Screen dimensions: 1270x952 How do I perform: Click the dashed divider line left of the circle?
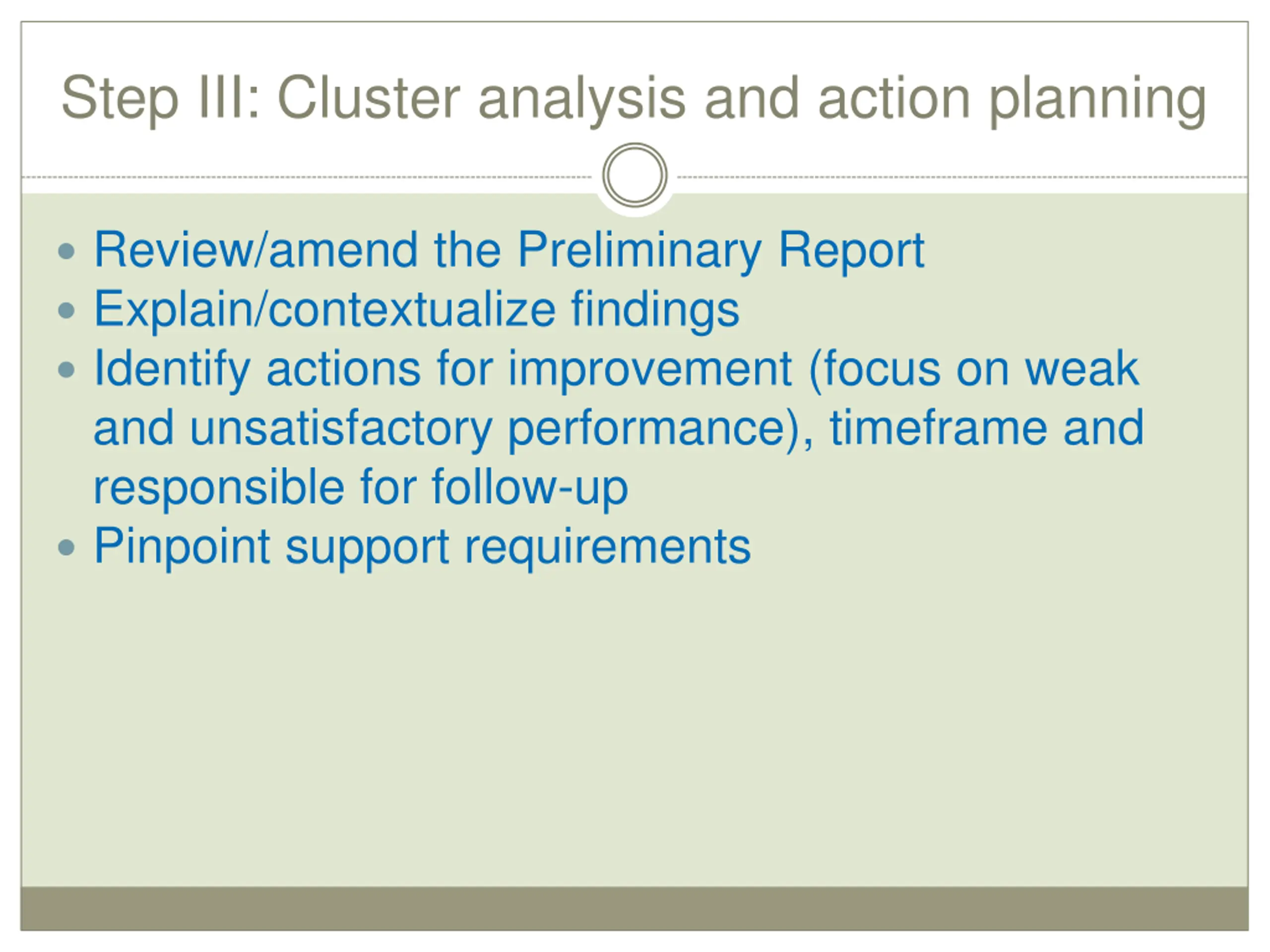pyautogui.click(x=307, y=178)
